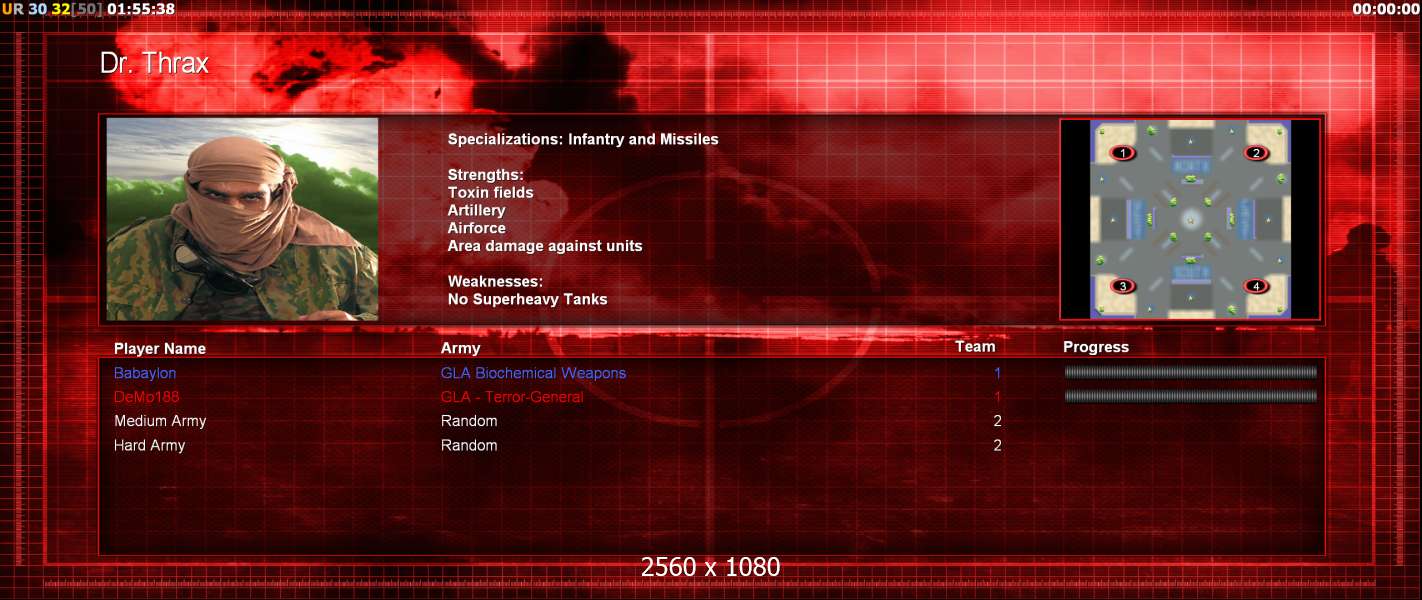Click Babaylon's loading progress bar
Image resolution: width=1422 pixels, height=600 pixels.
pos(1191,372)
